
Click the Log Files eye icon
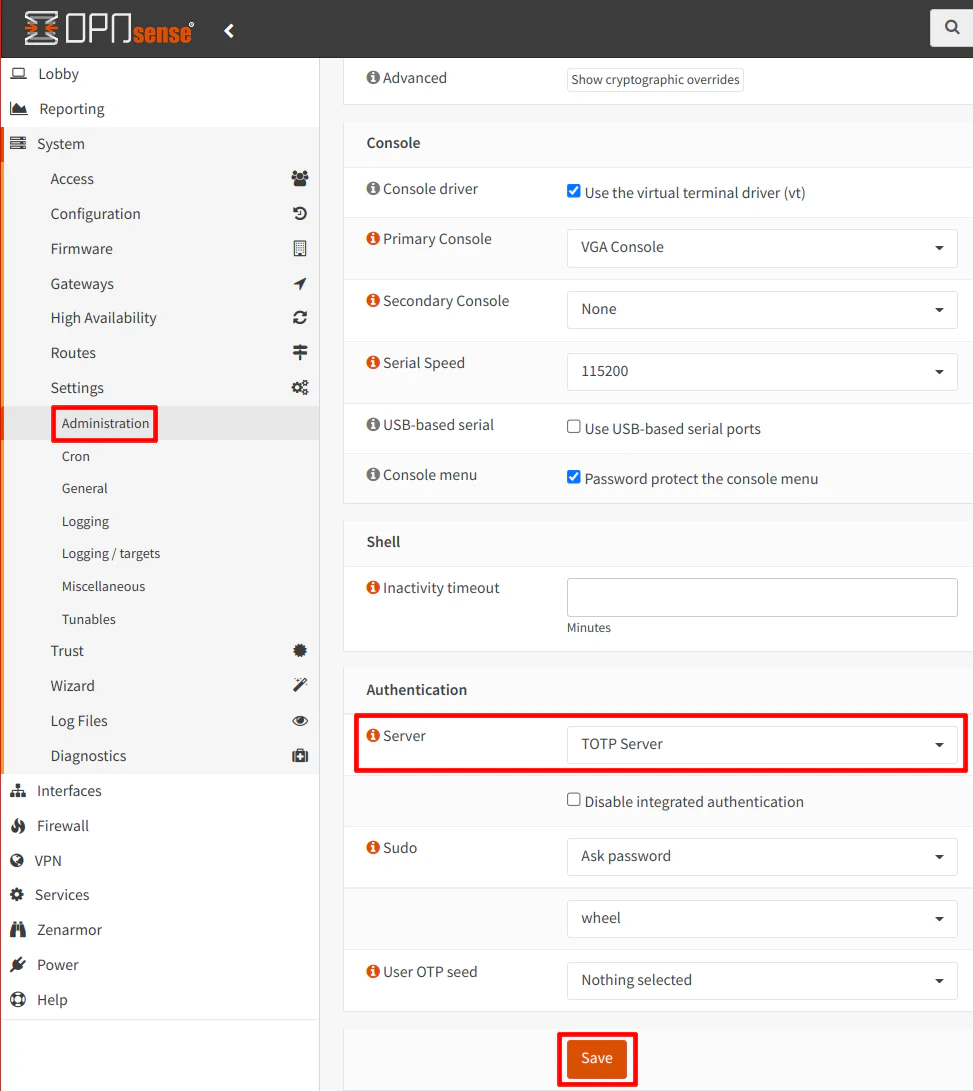(300, 720)
